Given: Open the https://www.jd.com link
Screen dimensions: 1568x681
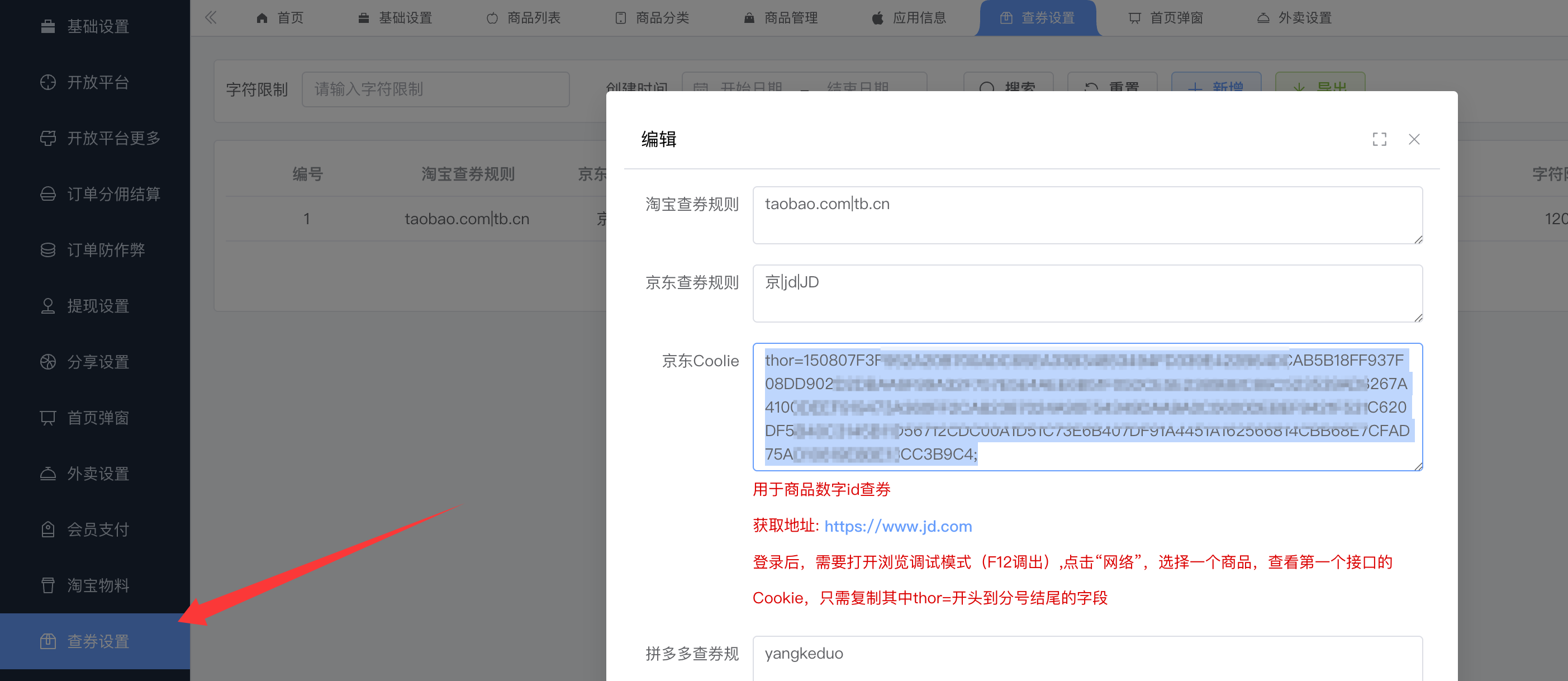Looking at the screenshot, I should point(898,526).
